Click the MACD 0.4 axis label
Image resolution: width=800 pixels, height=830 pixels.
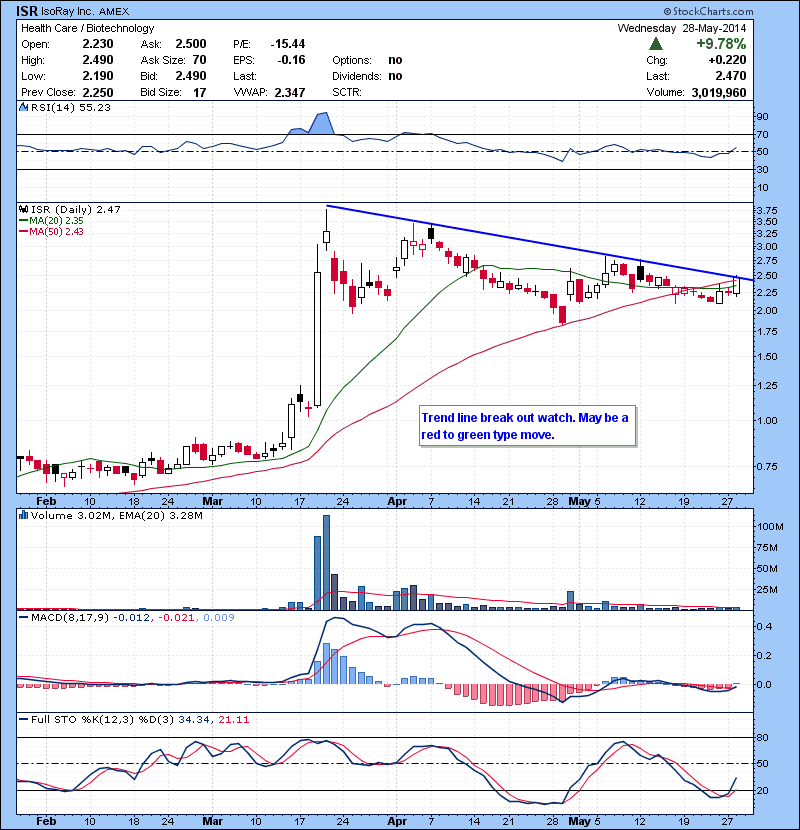pyautogui.click(x=765, y=627)
